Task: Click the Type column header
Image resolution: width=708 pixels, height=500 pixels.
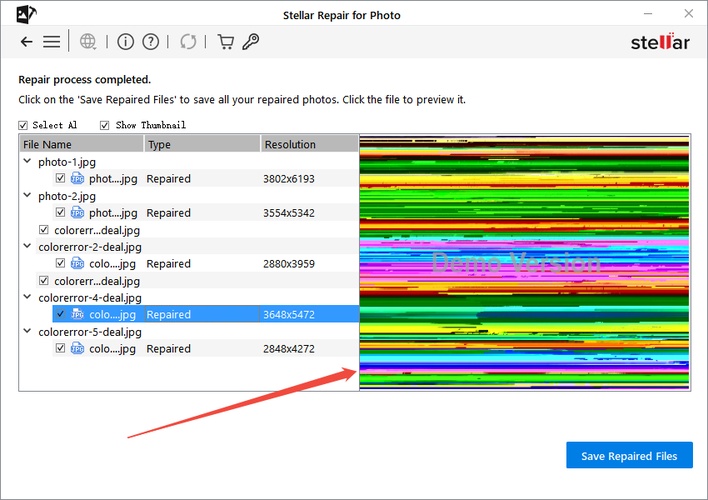Action: pos(202,145)
